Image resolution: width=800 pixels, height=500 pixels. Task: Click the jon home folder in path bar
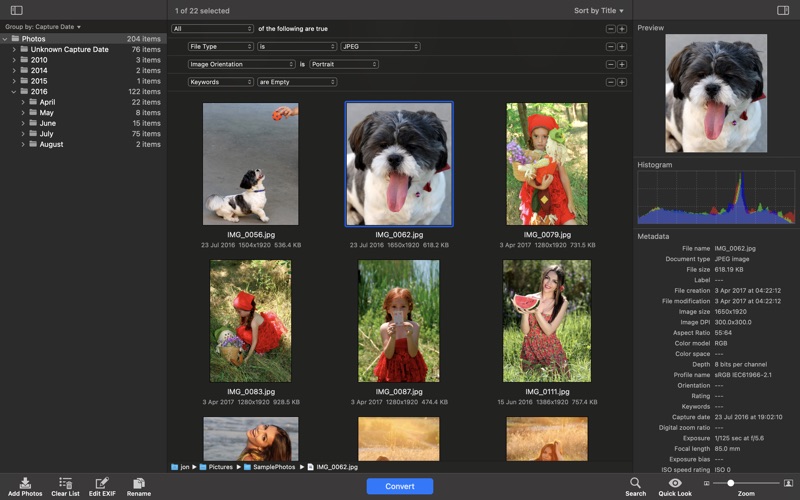[180, 467]
